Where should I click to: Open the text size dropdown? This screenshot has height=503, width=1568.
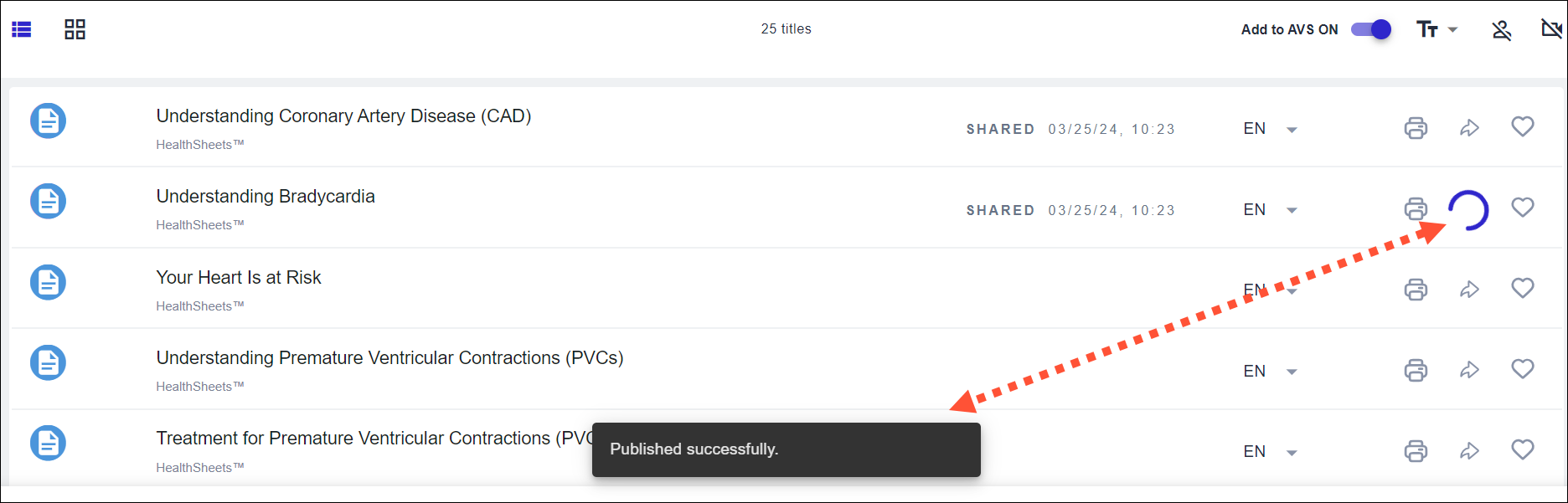click(1436, 29)
